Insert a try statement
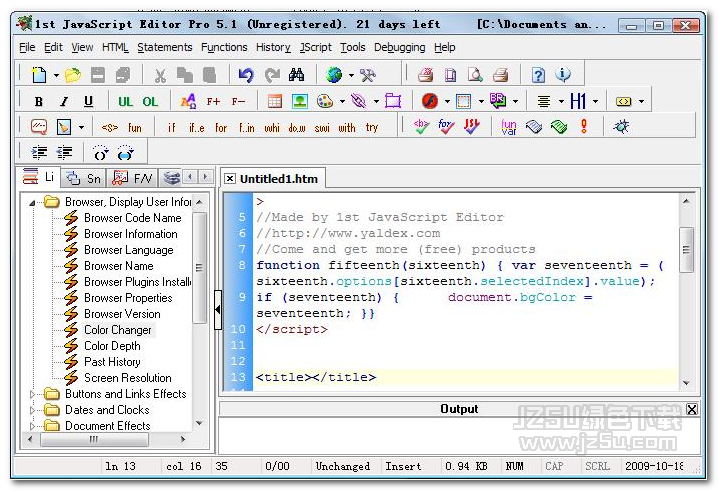Screen dimensions: 718x491 (372, 128)
